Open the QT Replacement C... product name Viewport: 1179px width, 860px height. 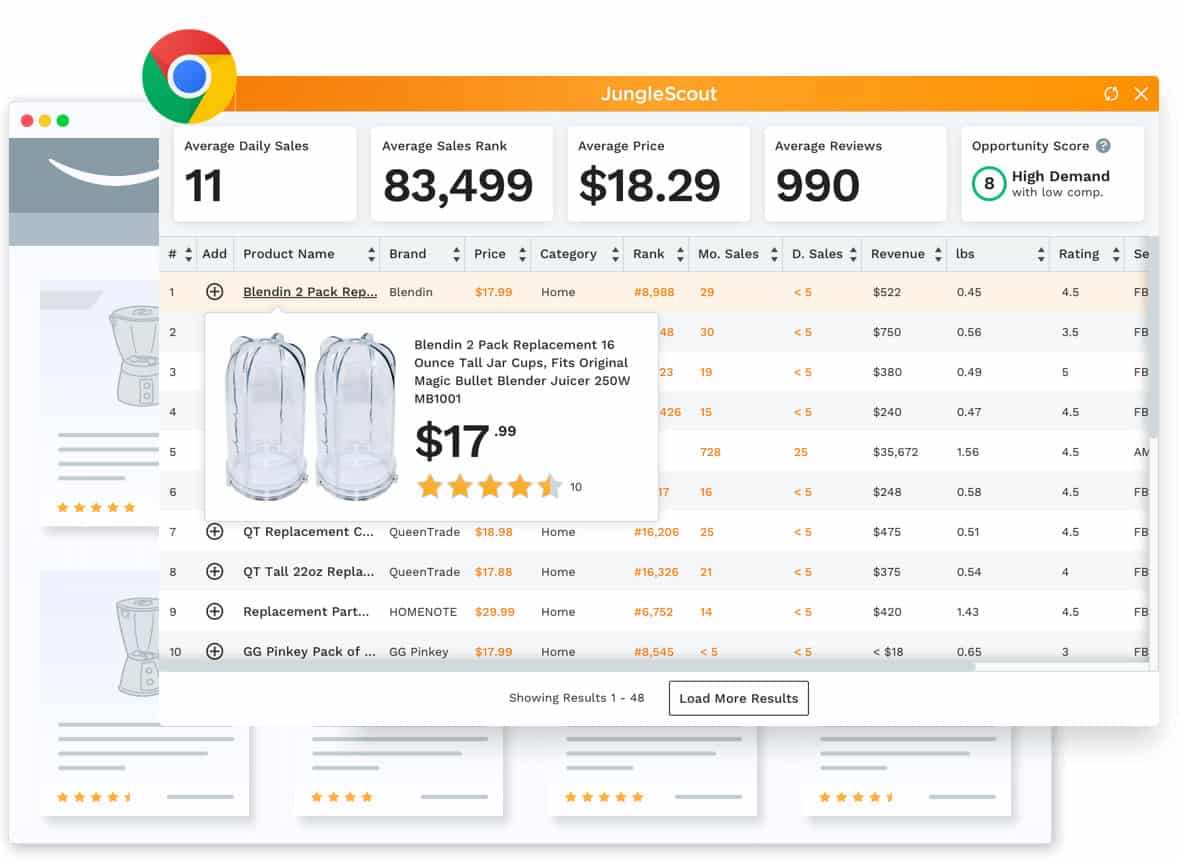pyautogui.click(x=308, y=531)
